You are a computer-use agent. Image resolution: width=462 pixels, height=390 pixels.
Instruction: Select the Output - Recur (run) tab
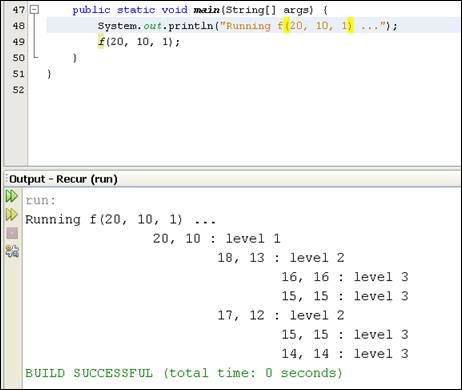(63, 179)
